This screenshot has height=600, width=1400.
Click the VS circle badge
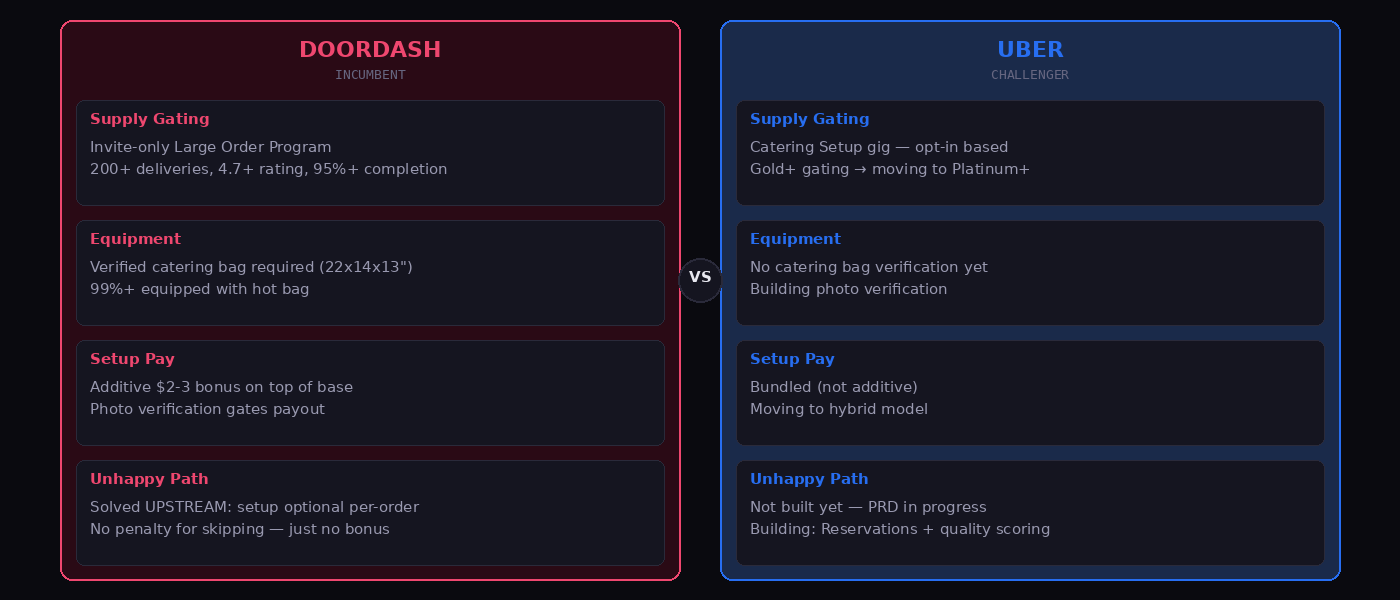coord(700,279)
